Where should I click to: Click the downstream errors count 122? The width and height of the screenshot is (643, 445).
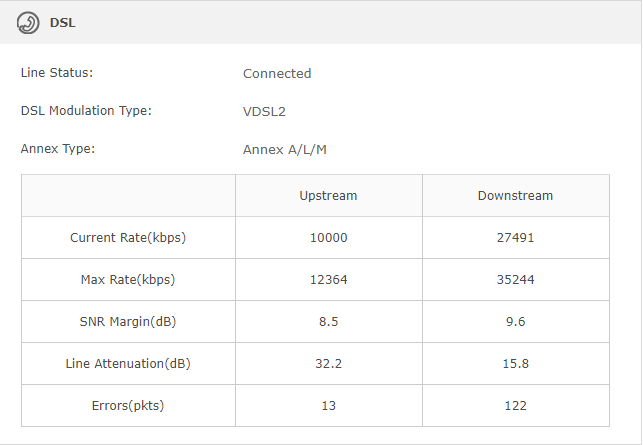click(x=515, y=406)
